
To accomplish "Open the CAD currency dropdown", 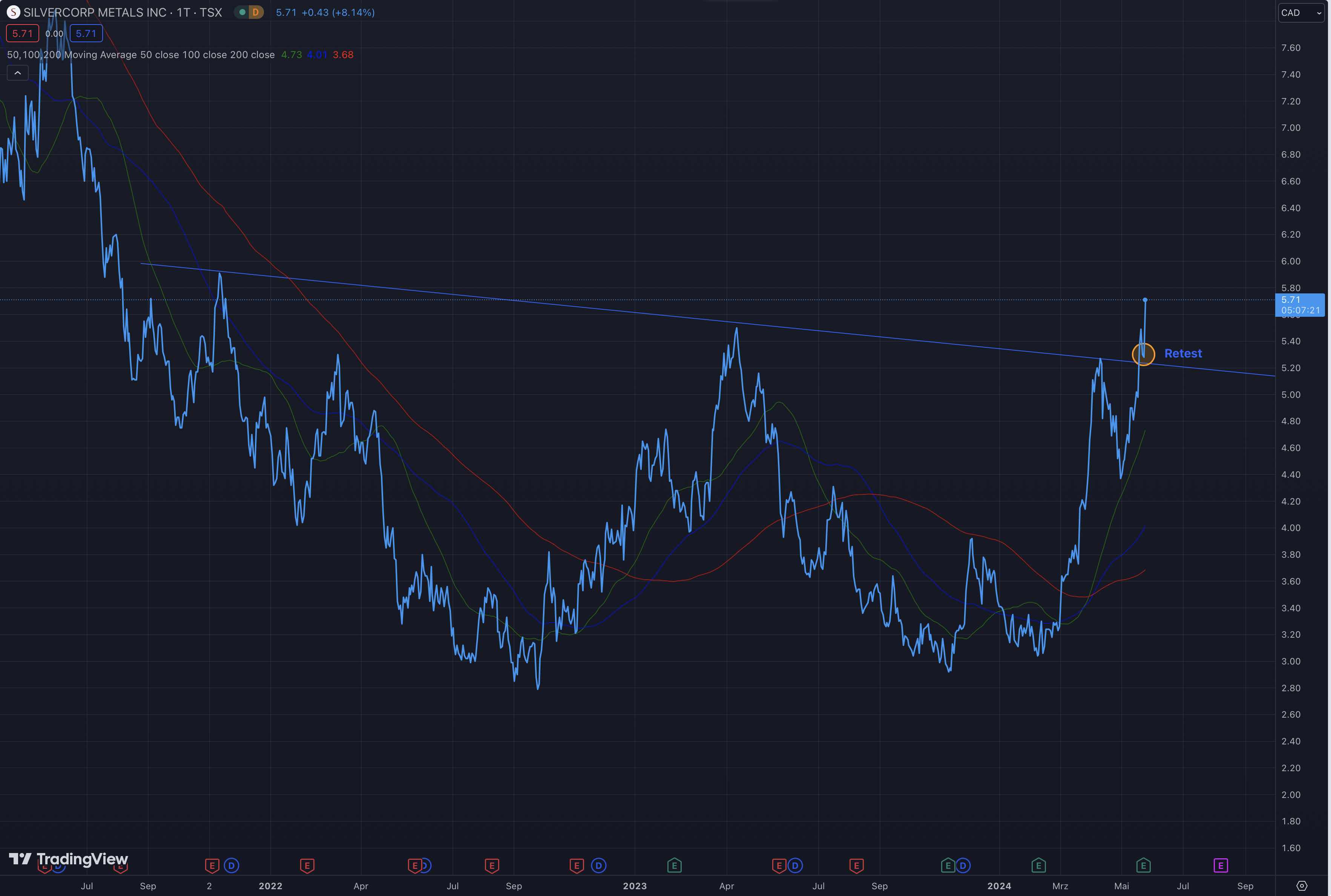I will point(1301,12).
